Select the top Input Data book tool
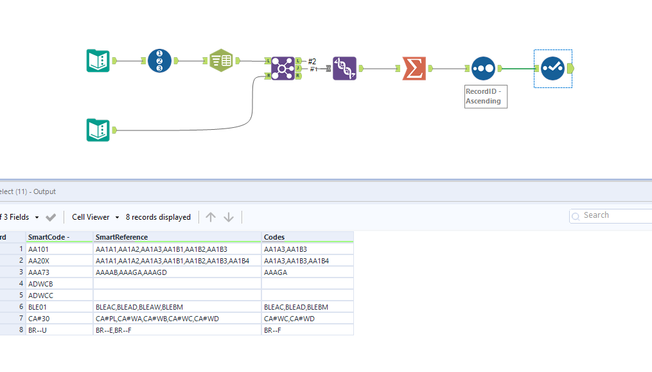652x372 pixels. click(98, 61)
